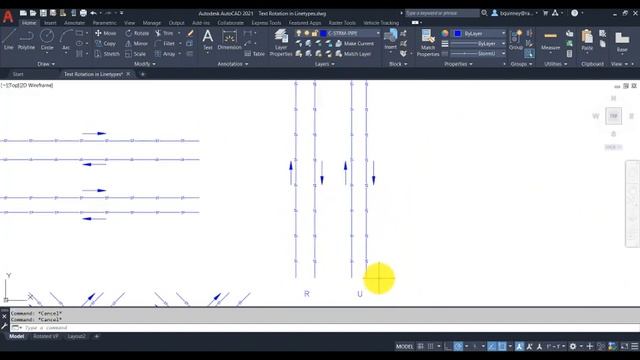Click the Array tool
This screenshot has height=360, width=640.
(x=165, y=53)
